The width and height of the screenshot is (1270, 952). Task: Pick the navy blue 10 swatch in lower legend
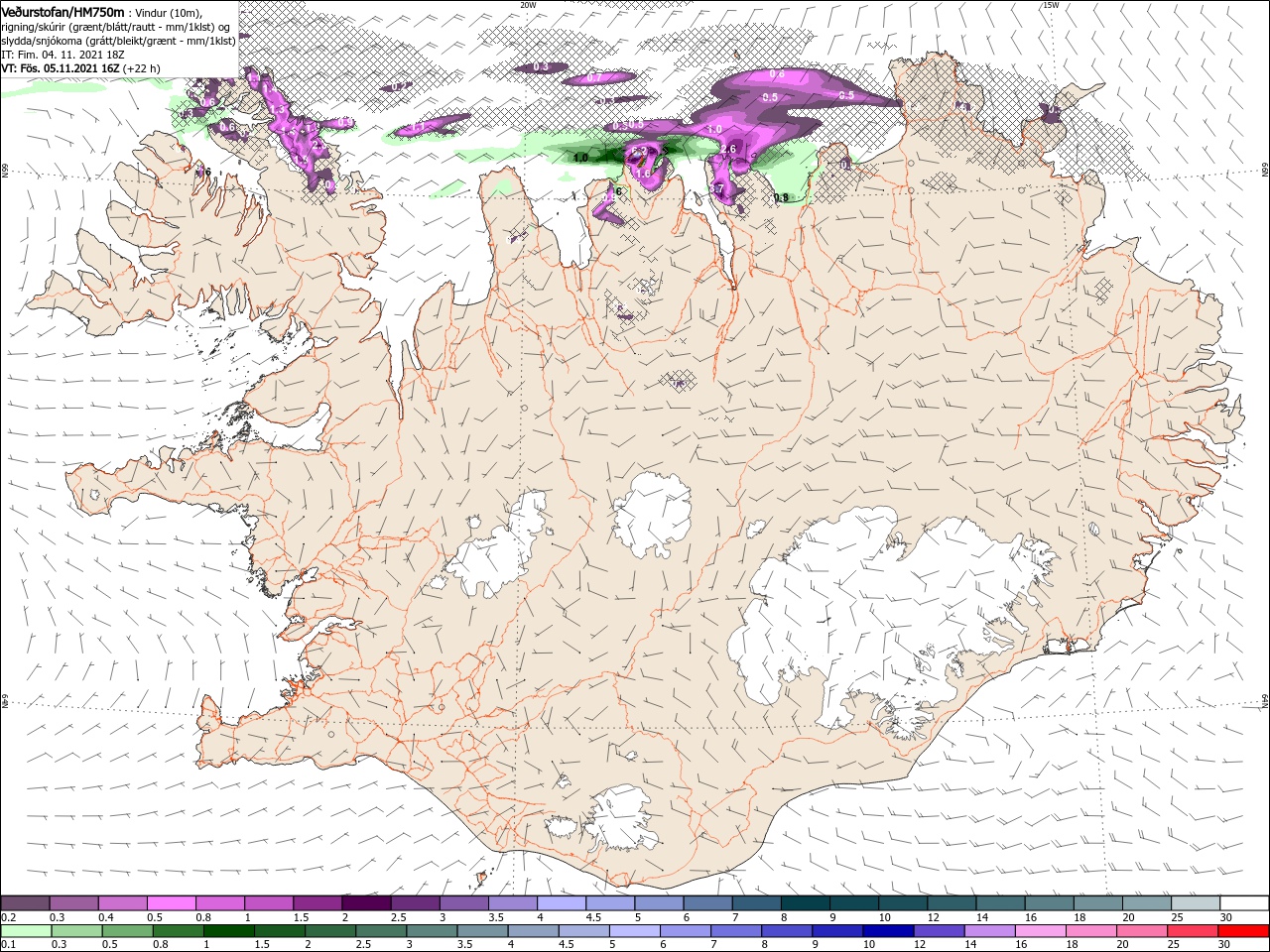coord(888,931)
